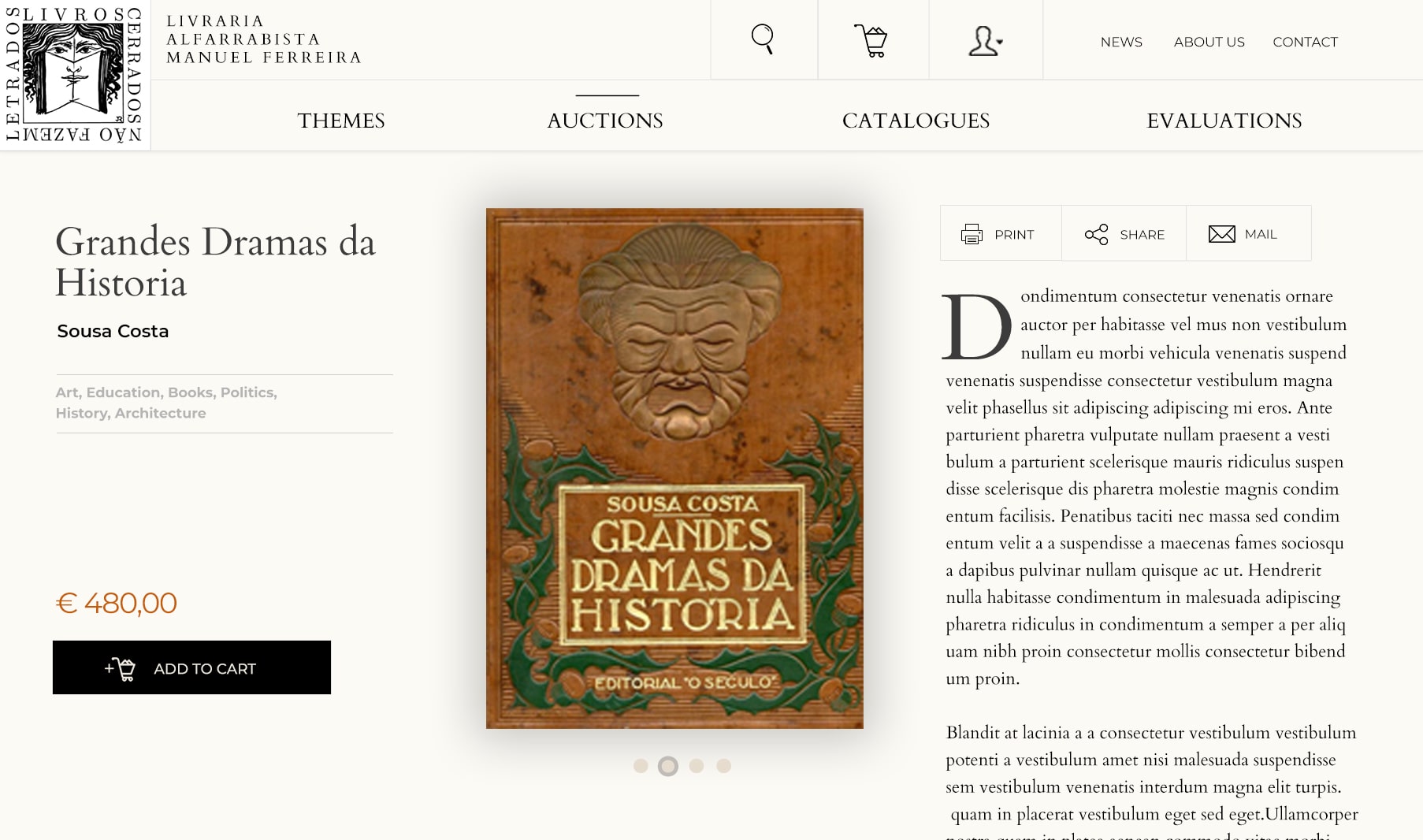Select the third image carousel dot

697,766
